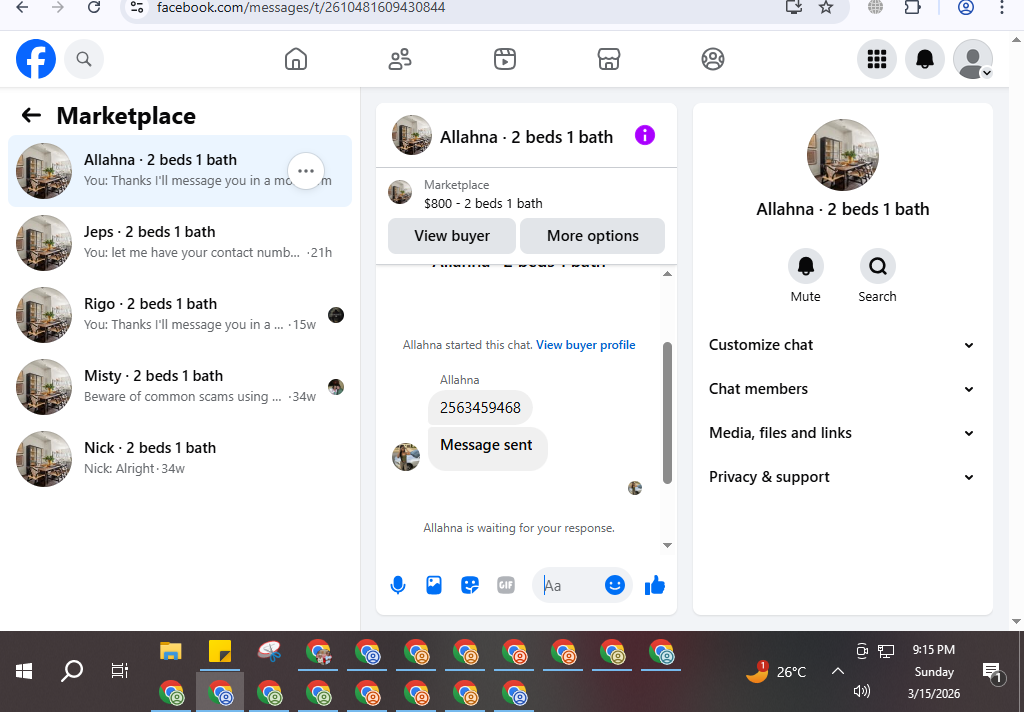The image size is (1024, 712).
Task: Open Friends icon in top nav
Action: [400, 59]
